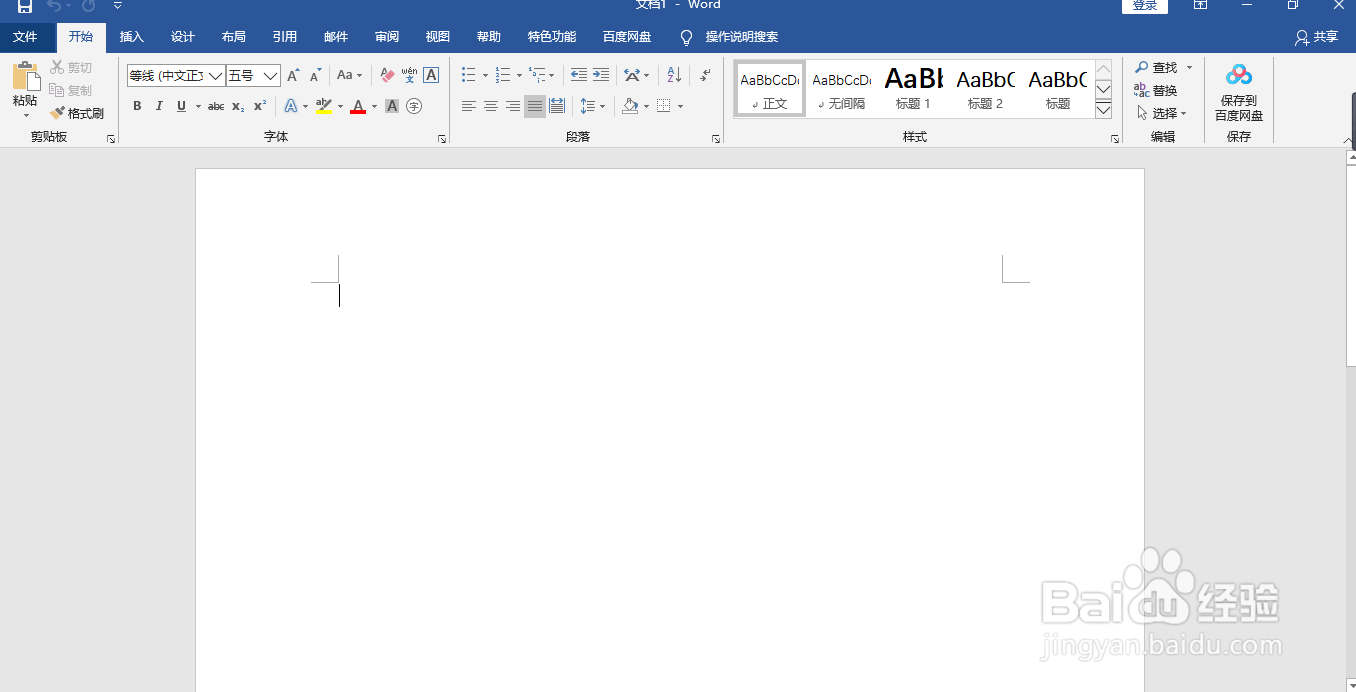Apply strikethrough abc formatting
This screenshot has width=1356, height=692.
tap(216, 106)
